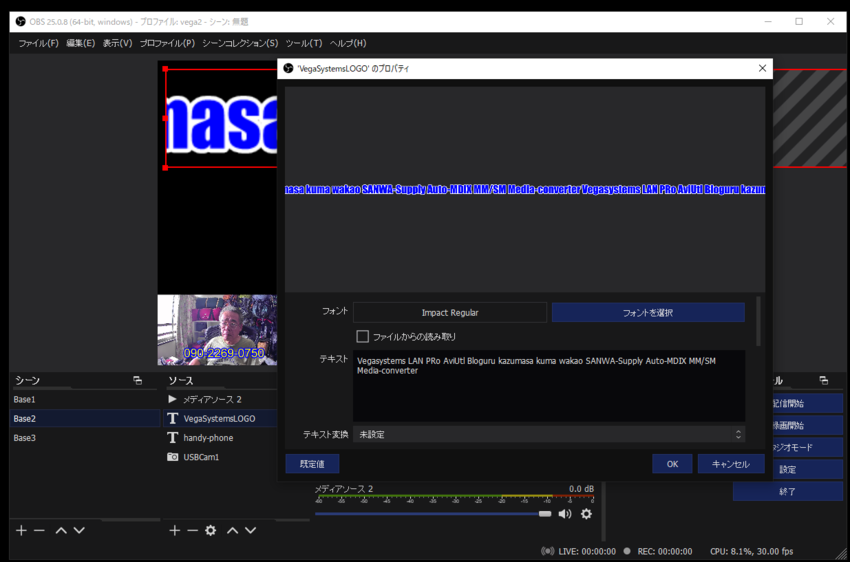Screen dimensions: 850x562
Task: Add a new source with plus icon
Action: coord(175,531)
